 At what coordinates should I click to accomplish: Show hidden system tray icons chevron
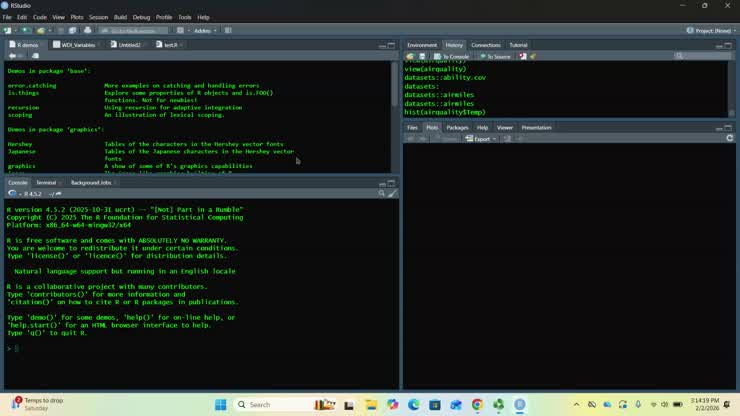576,405
